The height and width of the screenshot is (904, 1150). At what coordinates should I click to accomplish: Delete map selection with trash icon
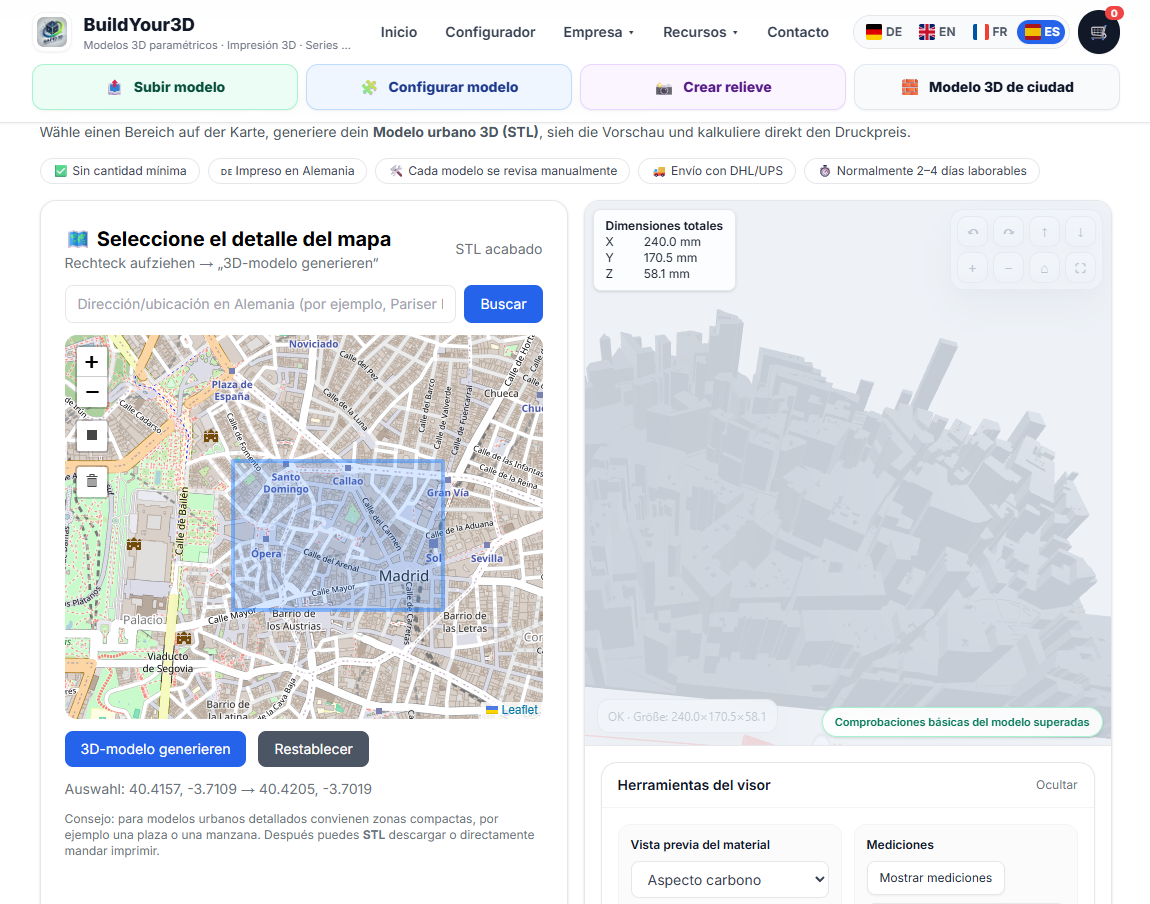click(x=92, y=481)
